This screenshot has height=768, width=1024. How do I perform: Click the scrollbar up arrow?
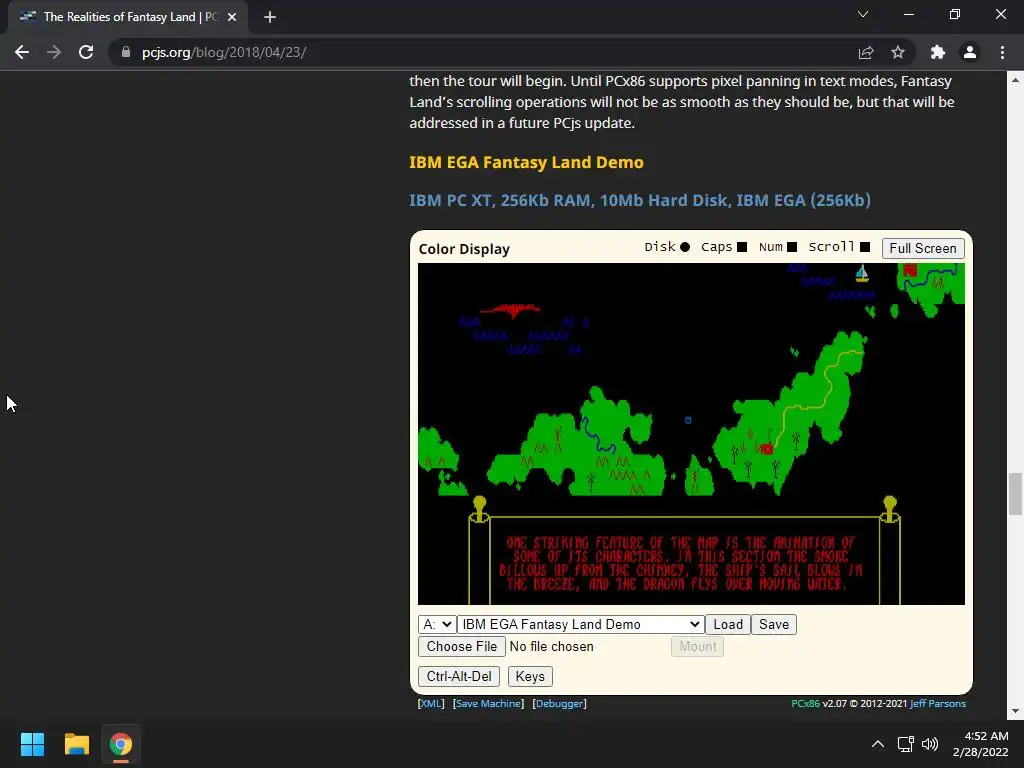pos(1015,80)
